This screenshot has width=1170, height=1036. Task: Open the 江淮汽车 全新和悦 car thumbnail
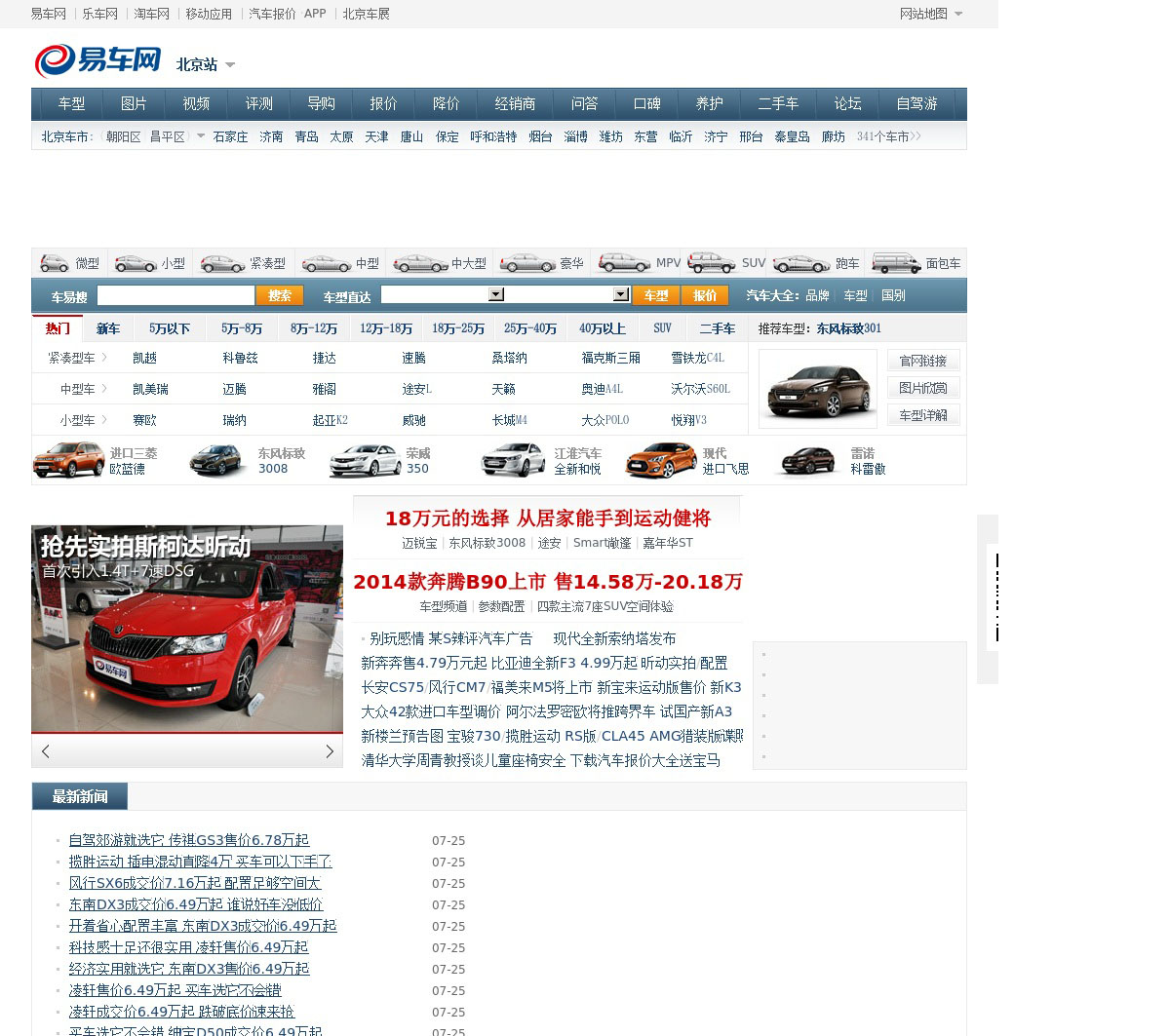point(513,460)
